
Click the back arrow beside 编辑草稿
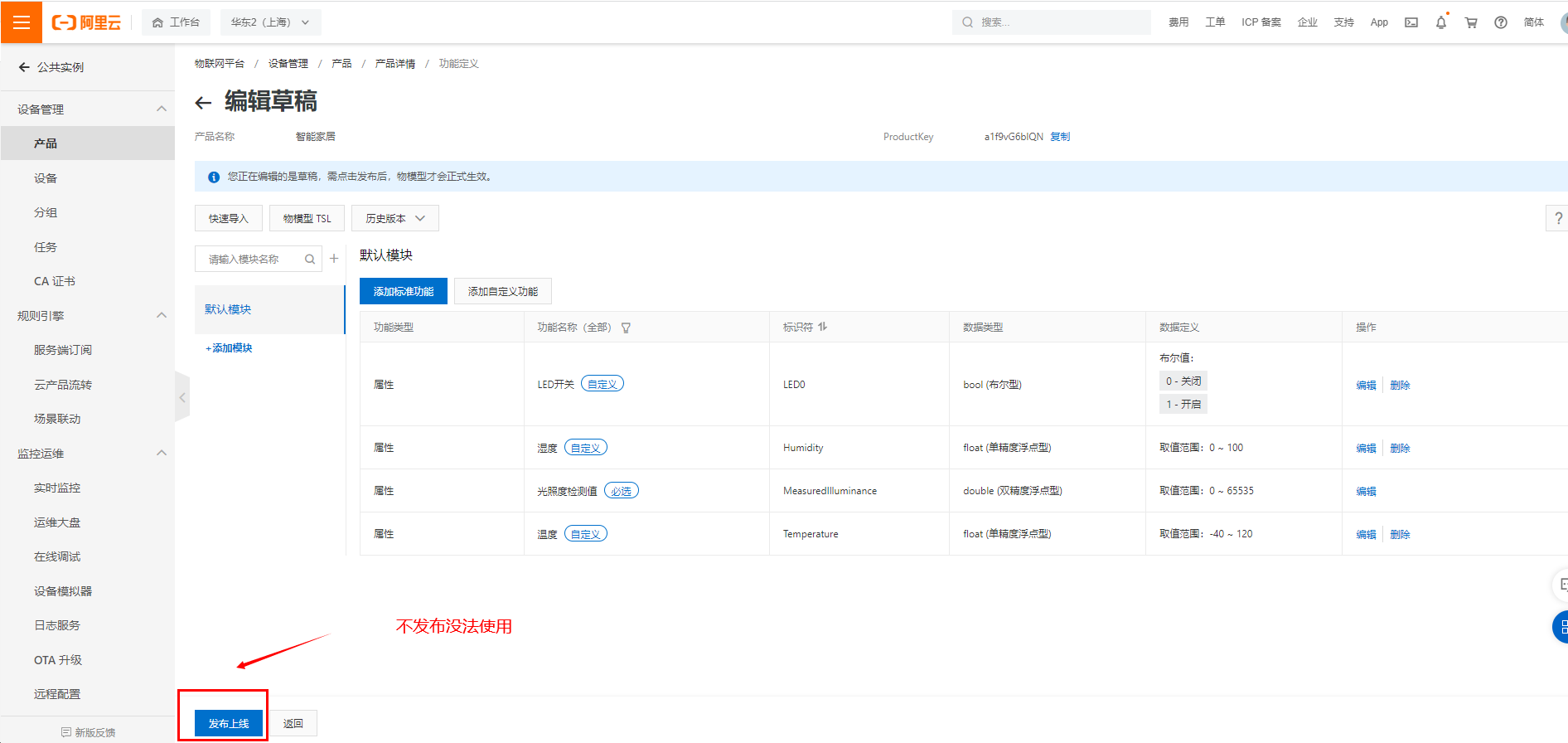(203, 103)
